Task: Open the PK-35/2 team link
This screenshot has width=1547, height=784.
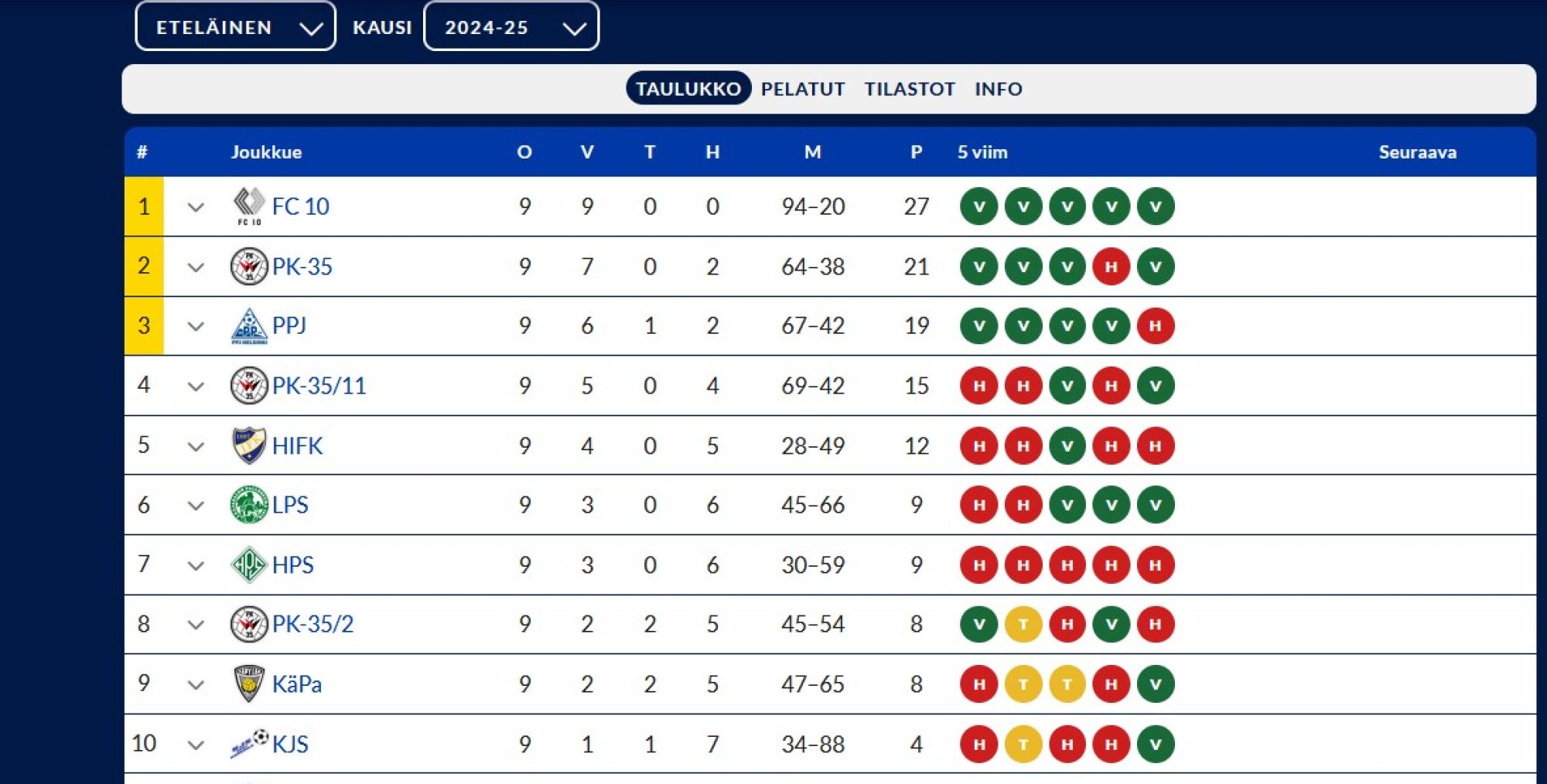Action: [312, 624]
